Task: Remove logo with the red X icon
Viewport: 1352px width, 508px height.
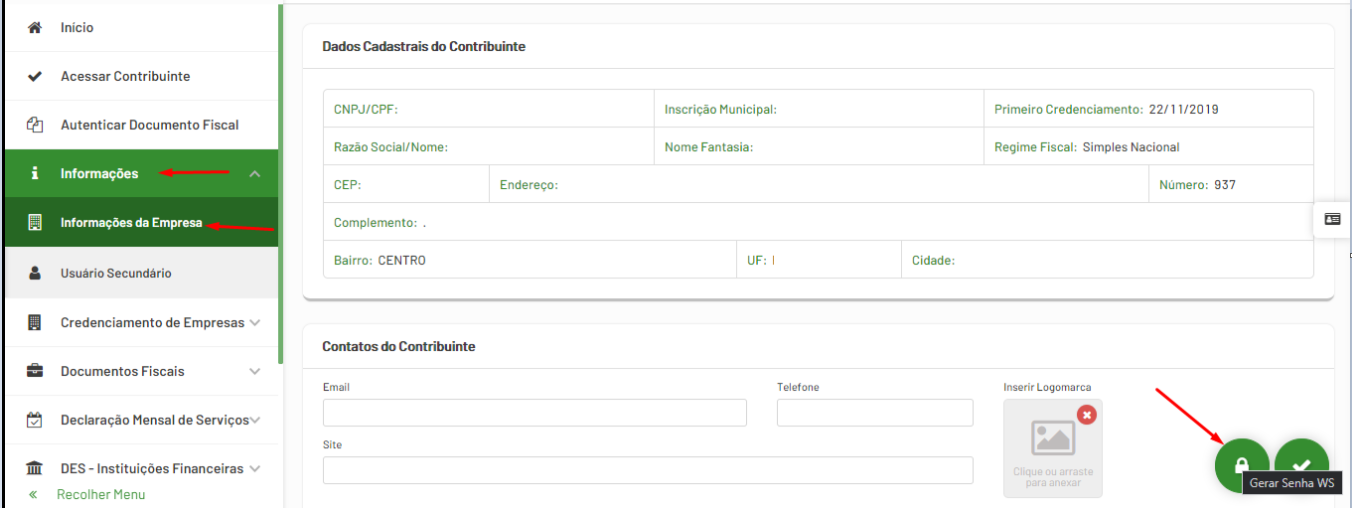Action: tap(1087, 414)
